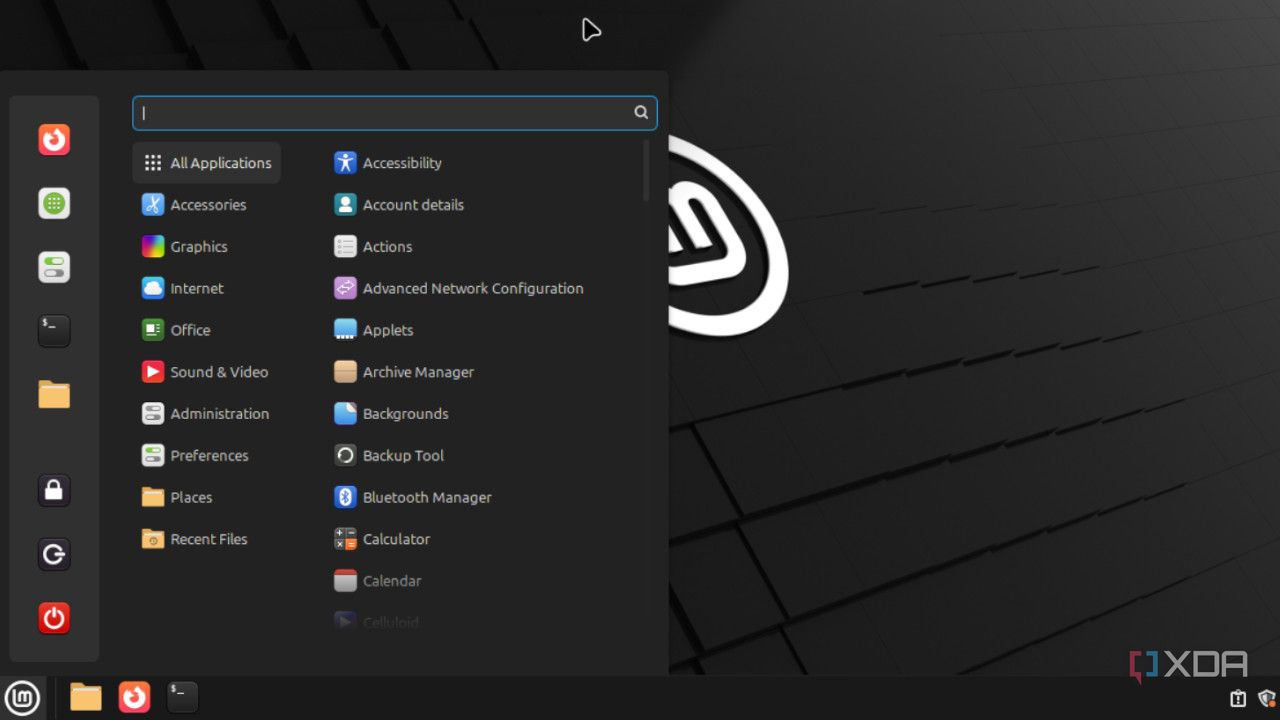The width and height of the screenshot is (1280, 720).
Task: Click the Linux Mint menu button in taskbar
Action: pyautogui.click(x=22, y=697)
